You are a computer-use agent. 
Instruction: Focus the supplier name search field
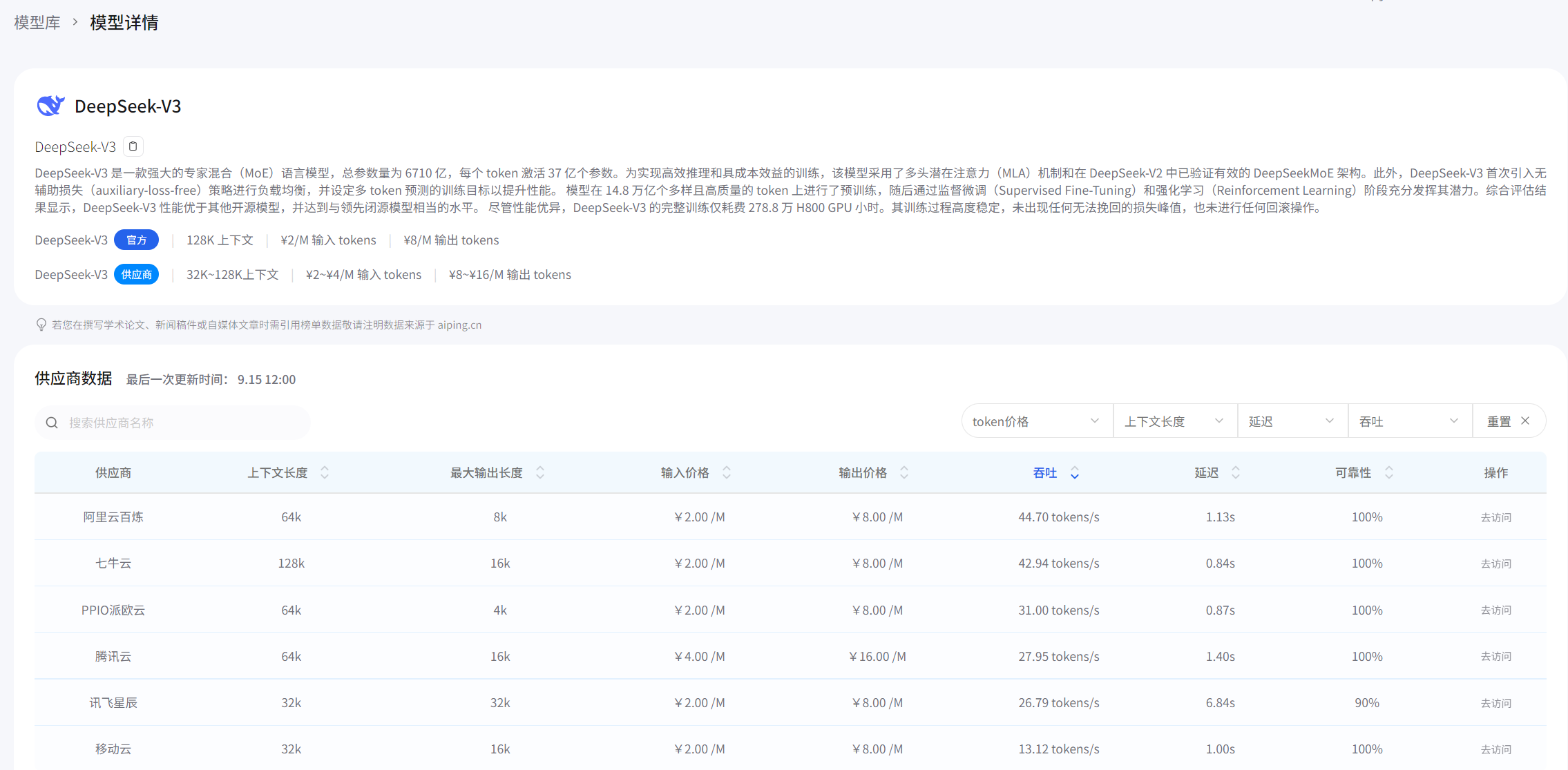pos(173,423)
